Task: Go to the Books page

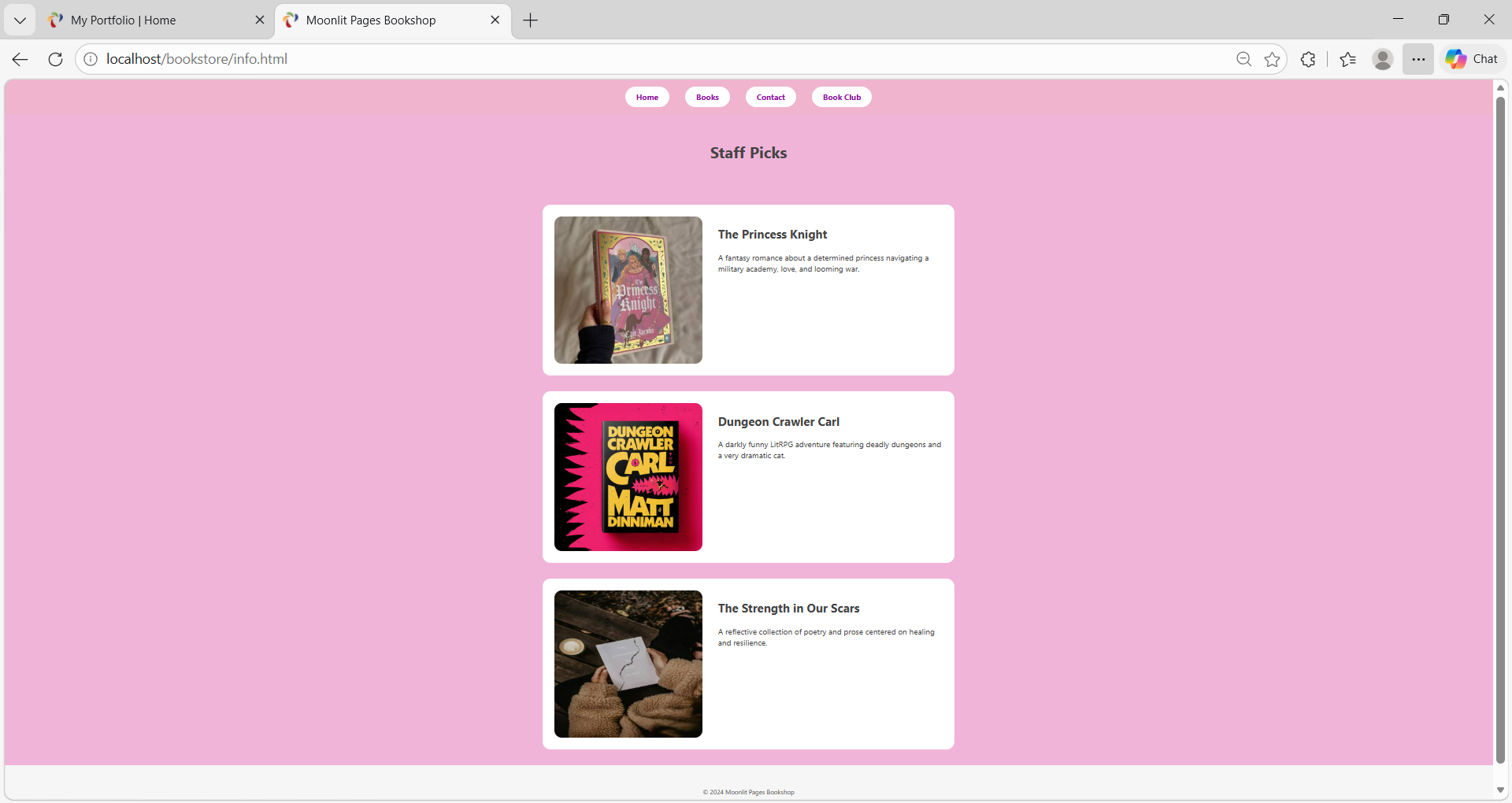Action: (706, 97)
